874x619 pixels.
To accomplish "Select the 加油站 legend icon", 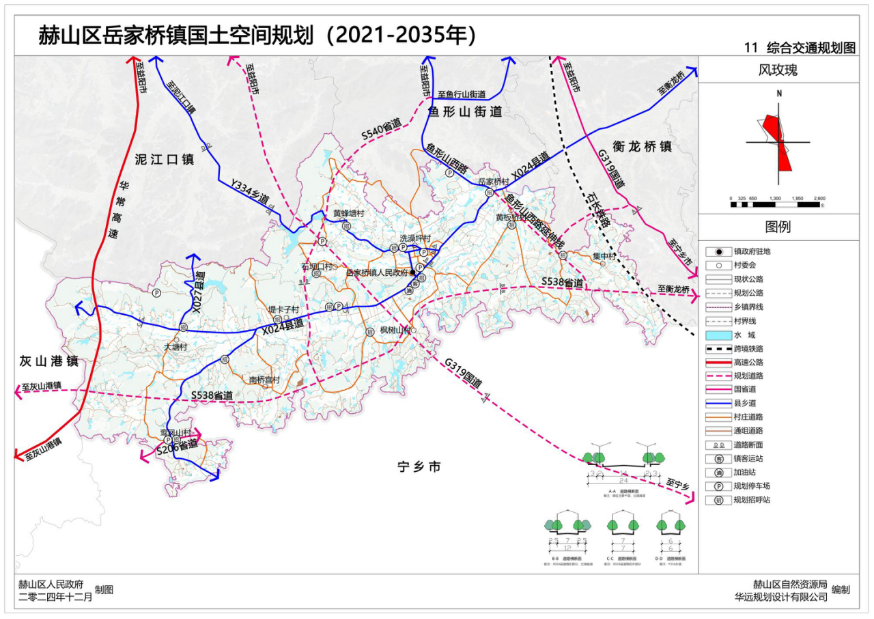I will [718, 472].
